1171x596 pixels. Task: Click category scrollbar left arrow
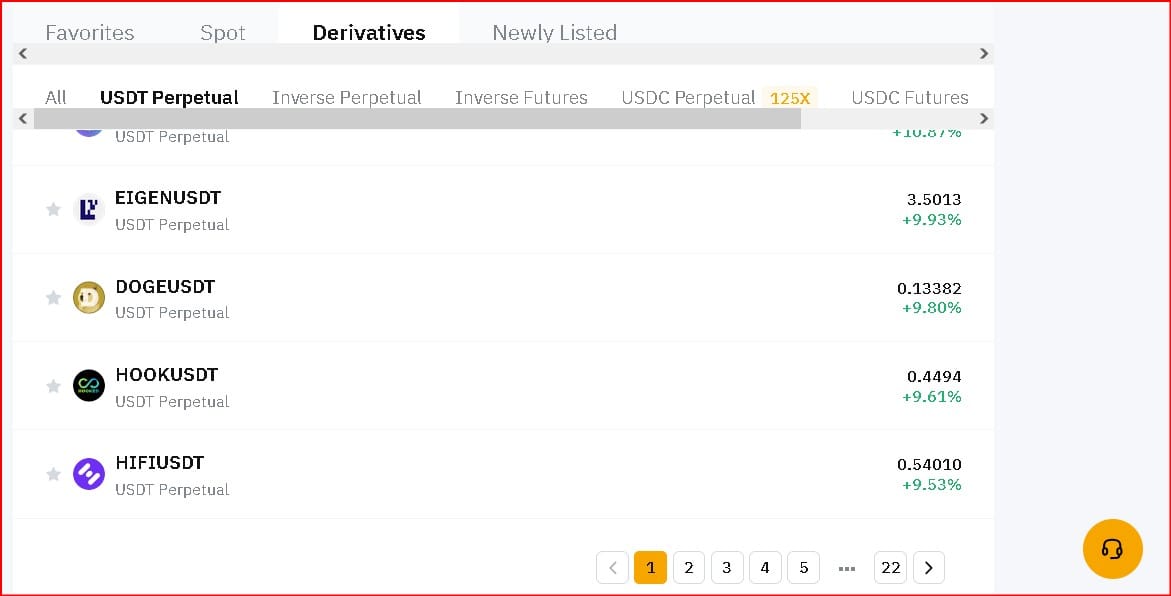[x=23, y=118]
